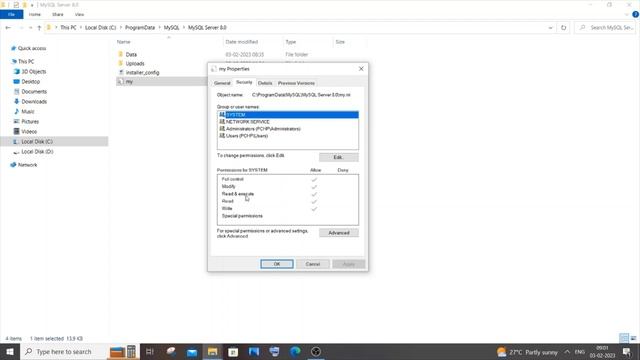Image resolution: width=640 pixels, height=360 pixels.
Task: Select SYSTEM in group or user names
Action: [288, 115]
